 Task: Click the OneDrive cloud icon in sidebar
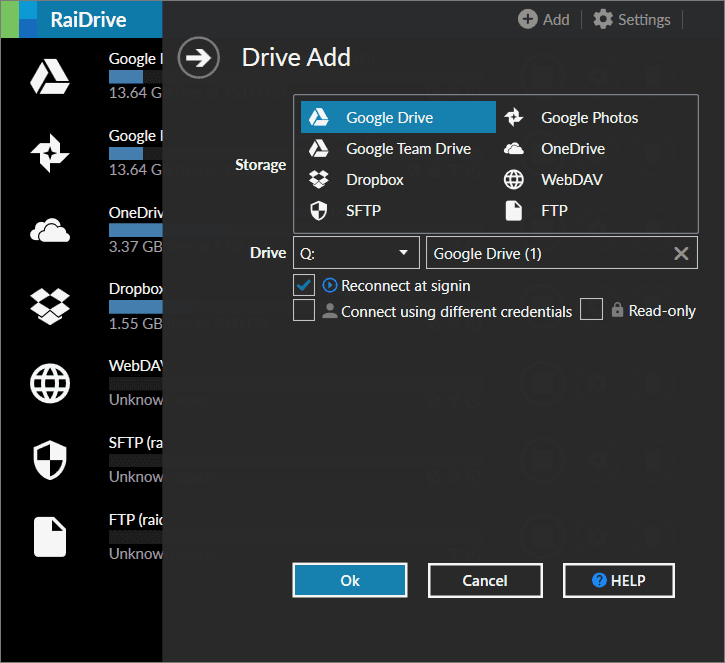point(49,231)
